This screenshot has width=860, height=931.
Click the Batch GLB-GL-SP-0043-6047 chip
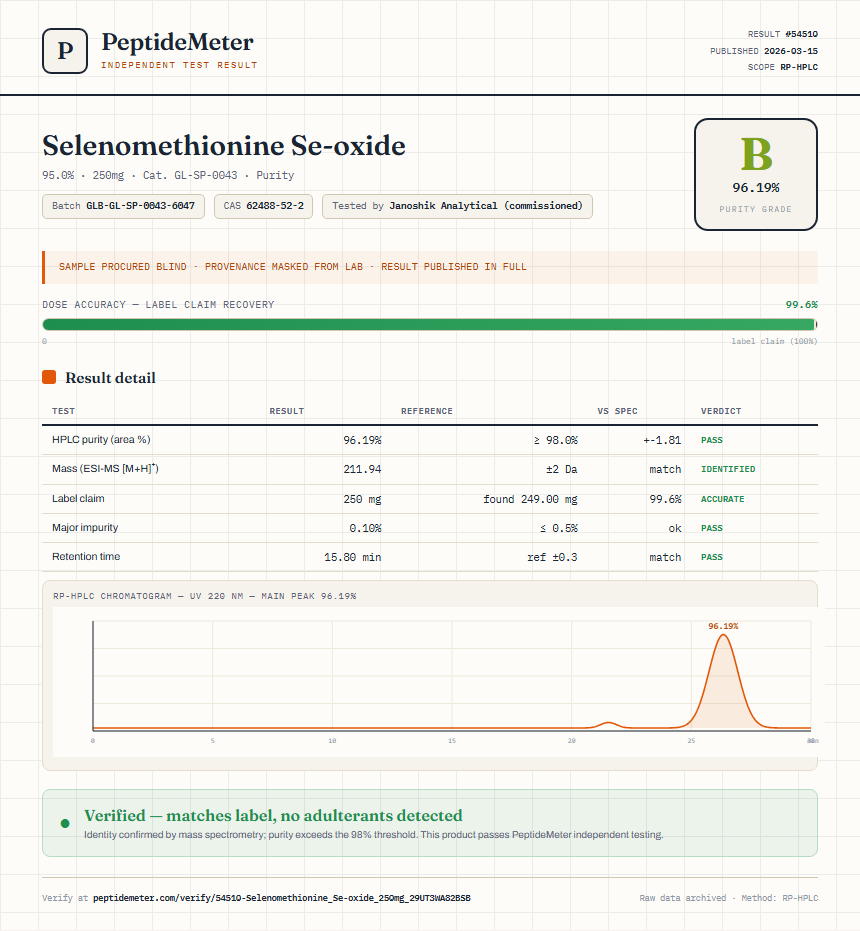(x=124, y=206)
